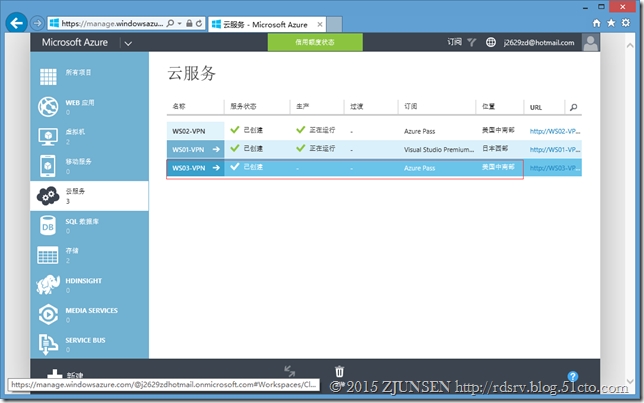Viewport: 644px width, 403px height.
Task: Click 日本西部 location cell
Action: tap(495, 148)
